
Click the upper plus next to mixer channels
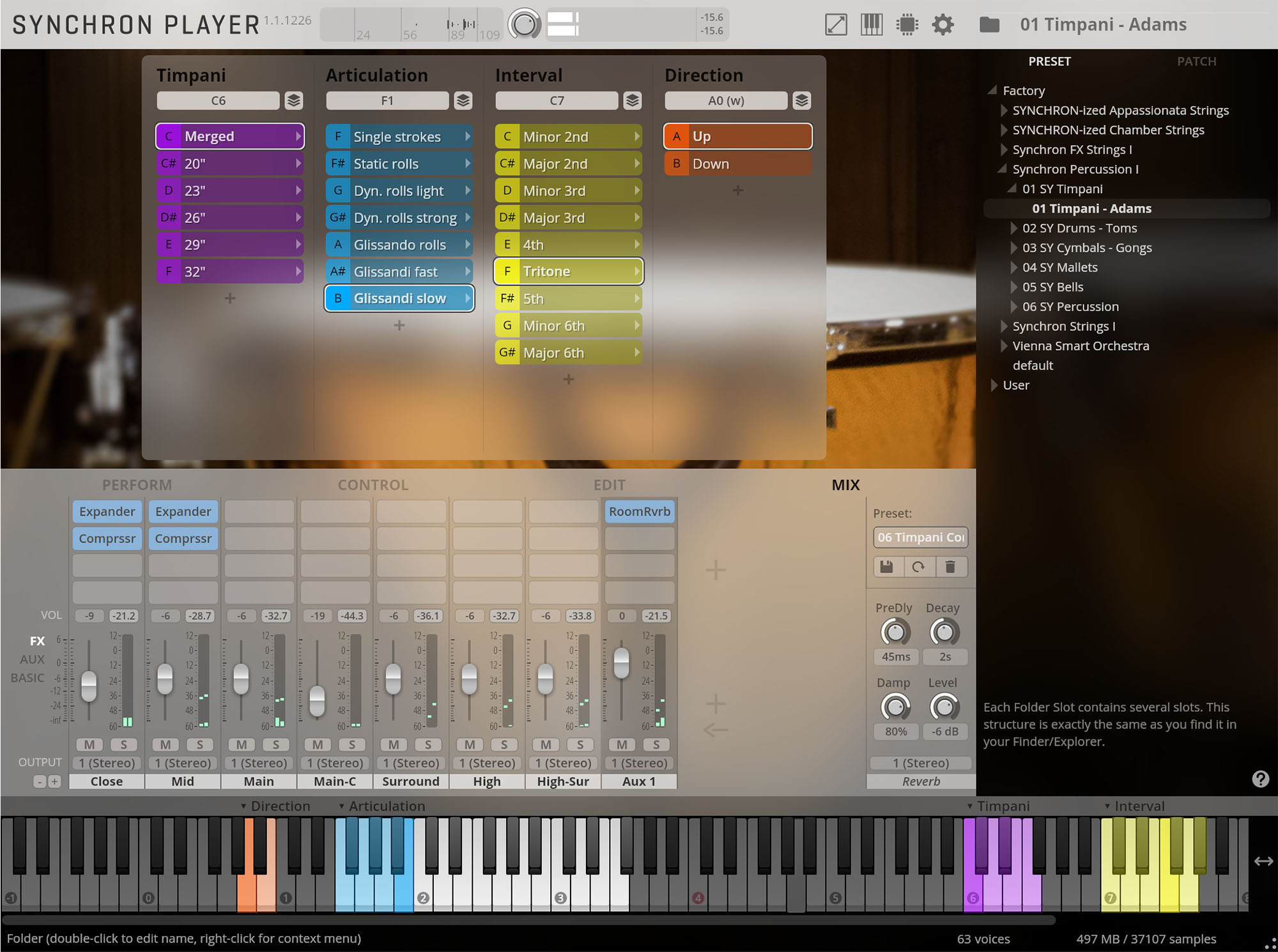tap(716, 569)
